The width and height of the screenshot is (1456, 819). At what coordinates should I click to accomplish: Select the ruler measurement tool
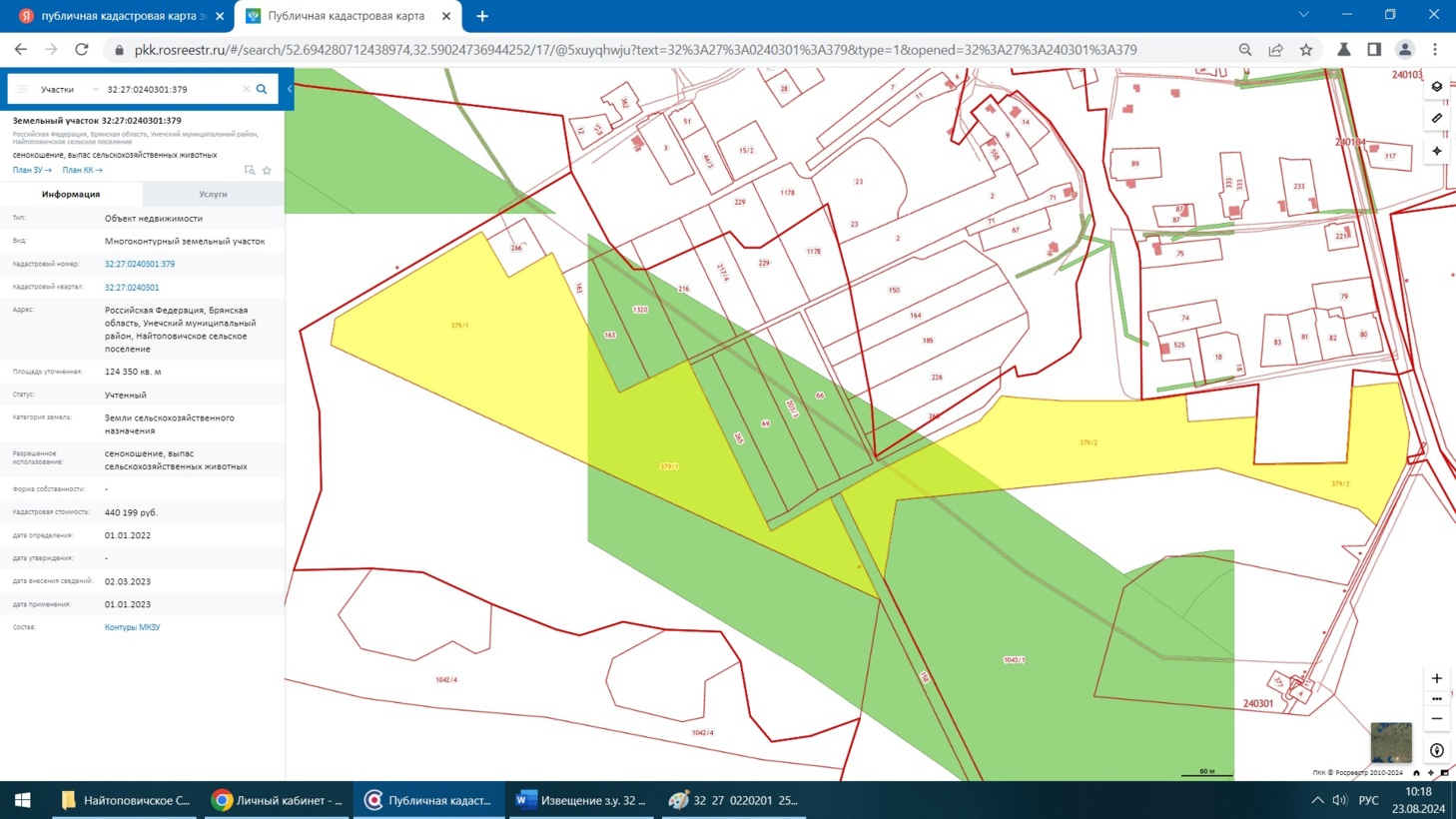[1436, 119]
